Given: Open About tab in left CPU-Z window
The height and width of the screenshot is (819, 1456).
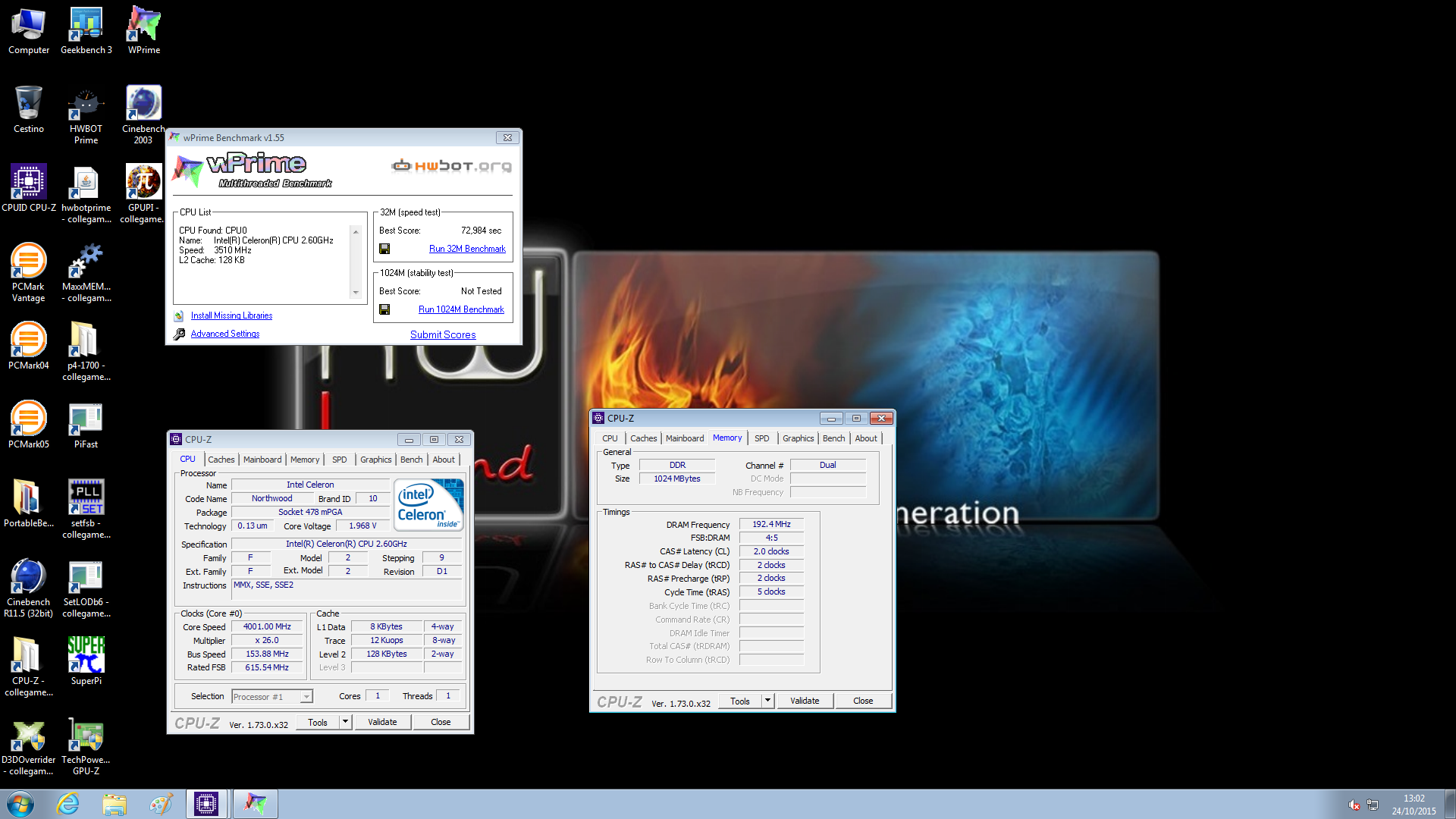Looking at the screenshot, I should click(x=444, y=460).
